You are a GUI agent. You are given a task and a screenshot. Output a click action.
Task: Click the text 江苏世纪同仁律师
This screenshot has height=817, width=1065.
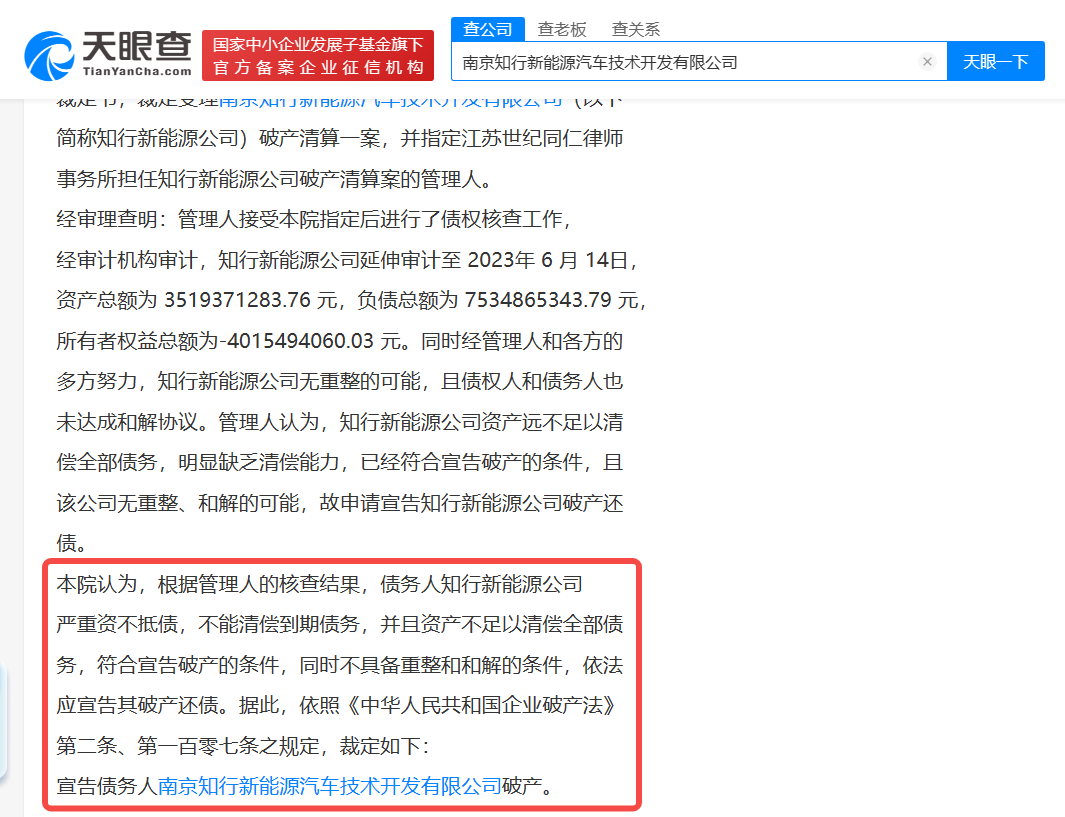tap(542, 139)
